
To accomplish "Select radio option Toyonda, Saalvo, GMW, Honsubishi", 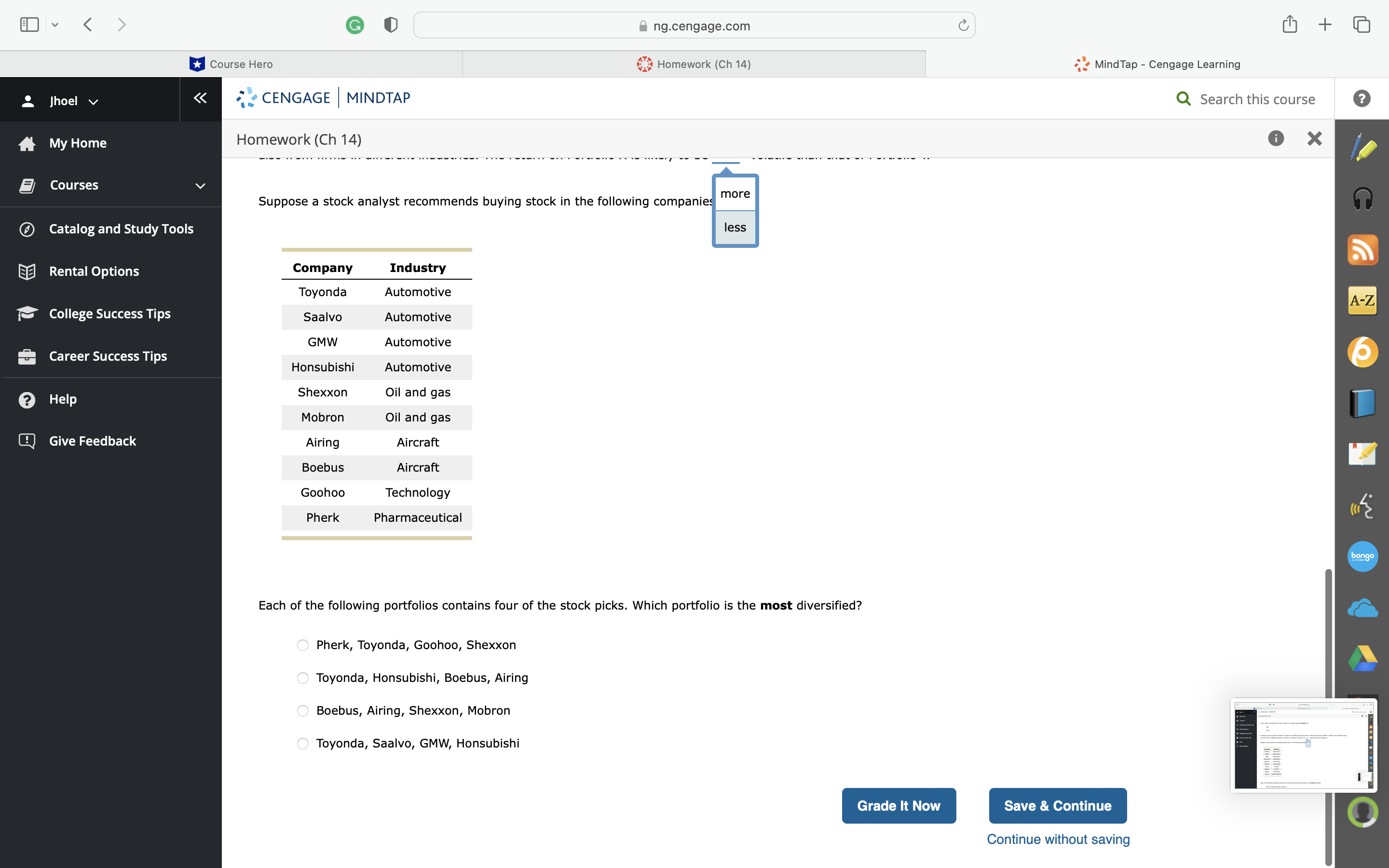I will [302, 743].
